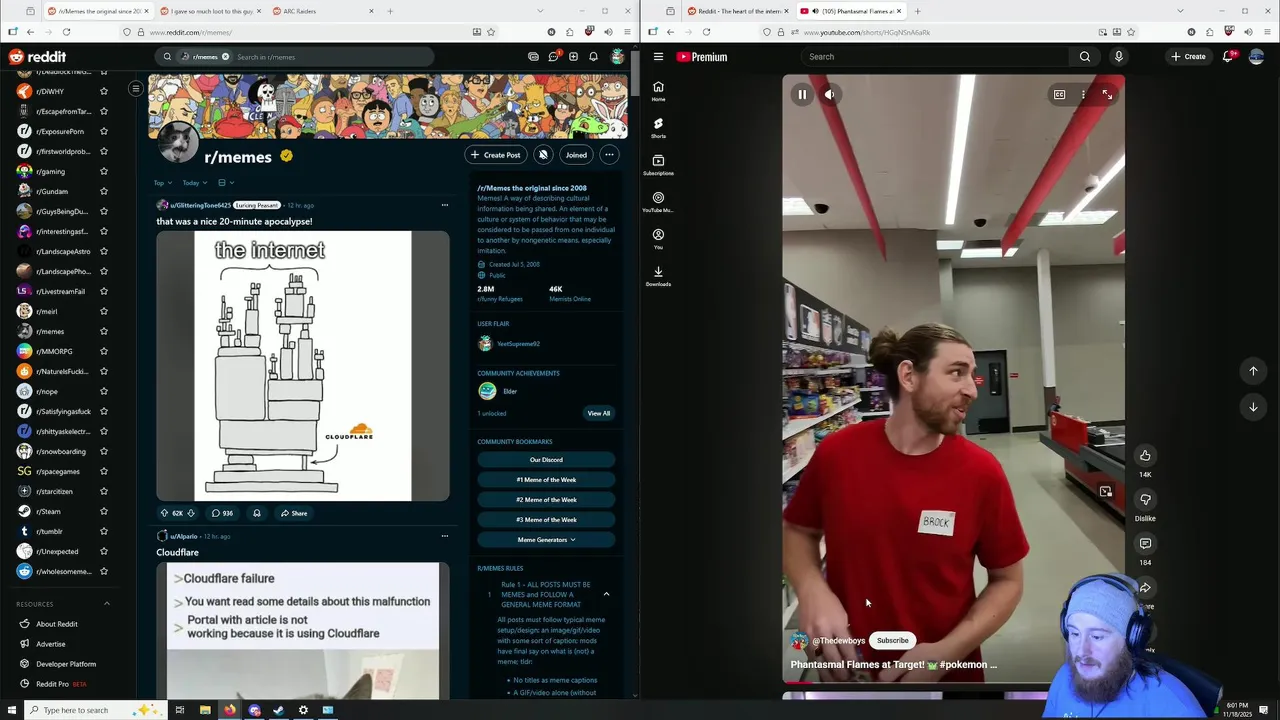Image resolution: width=1280 pixels, height=720 pixels.
Task: Like the YouTube Short
Action: 1145,456
